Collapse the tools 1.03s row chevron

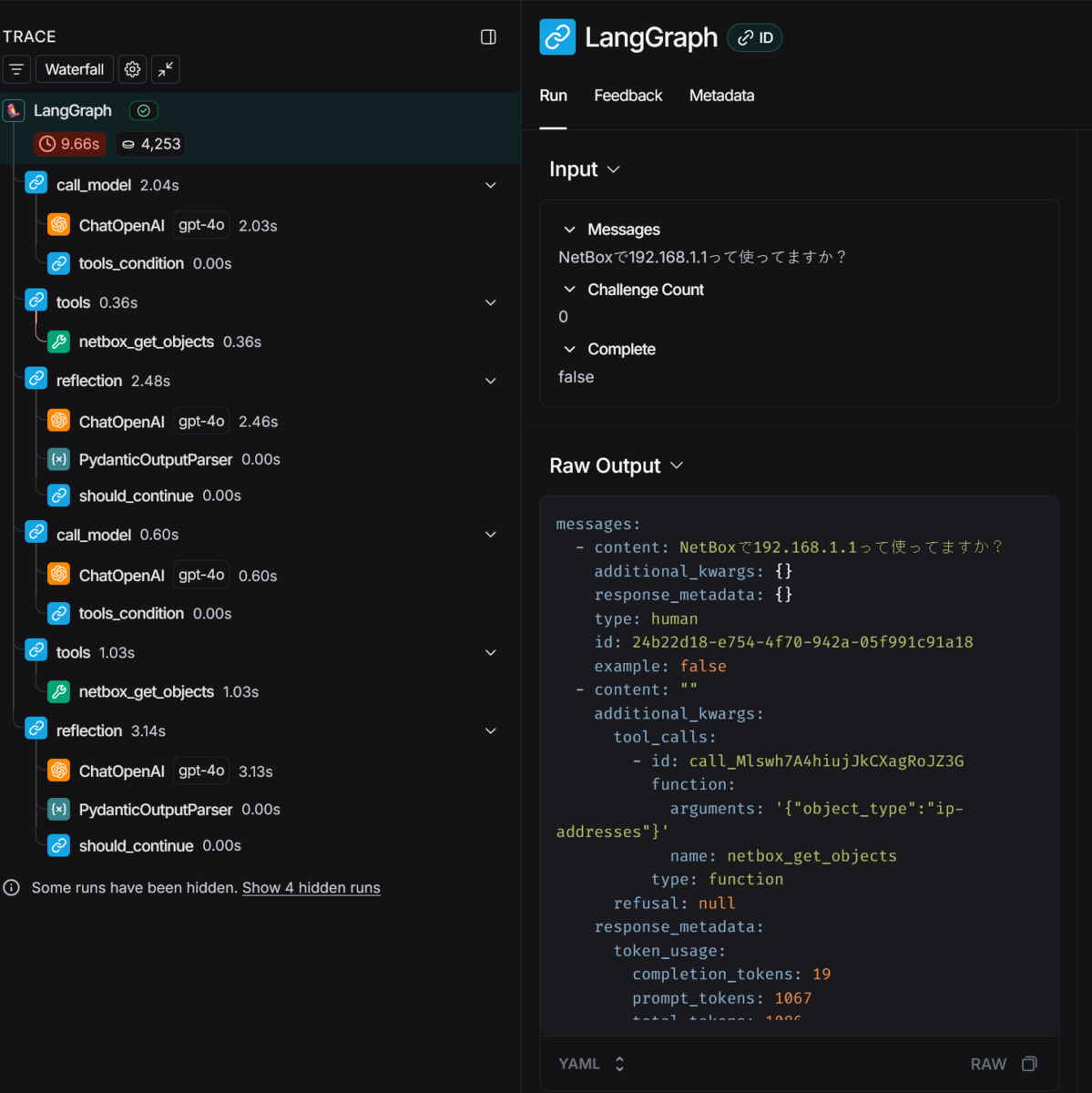(x=491, y=652)
